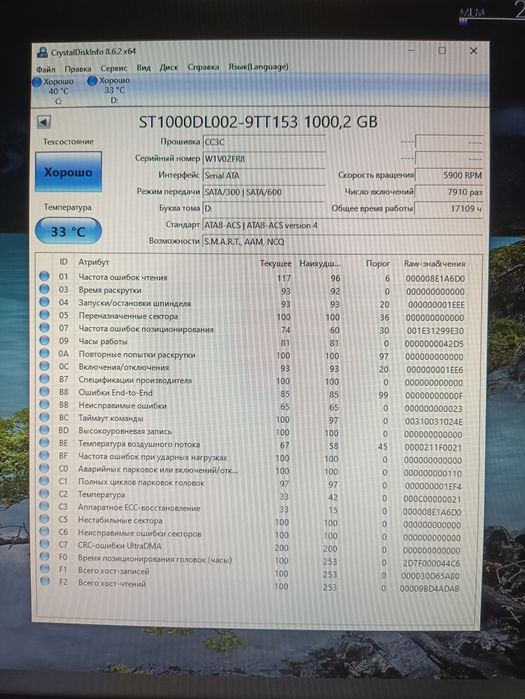Click status icon for Спецификации производителя
The height and width of the screenshot is (699, 525).
pos(44,379)
